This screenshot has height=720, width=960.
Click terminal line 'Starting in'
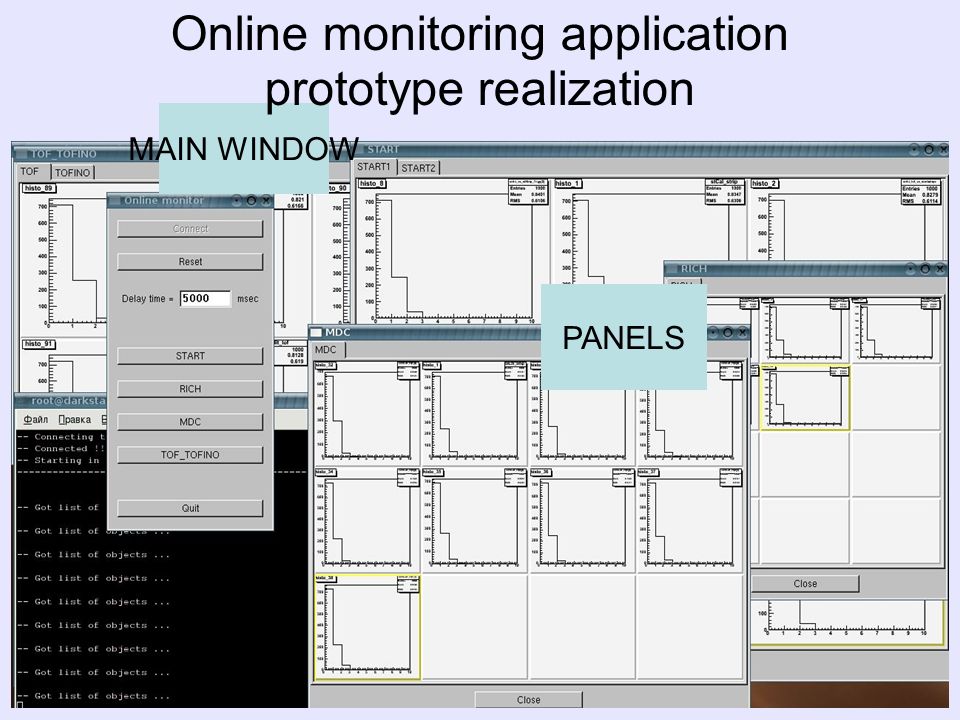(x=58, y=460)
